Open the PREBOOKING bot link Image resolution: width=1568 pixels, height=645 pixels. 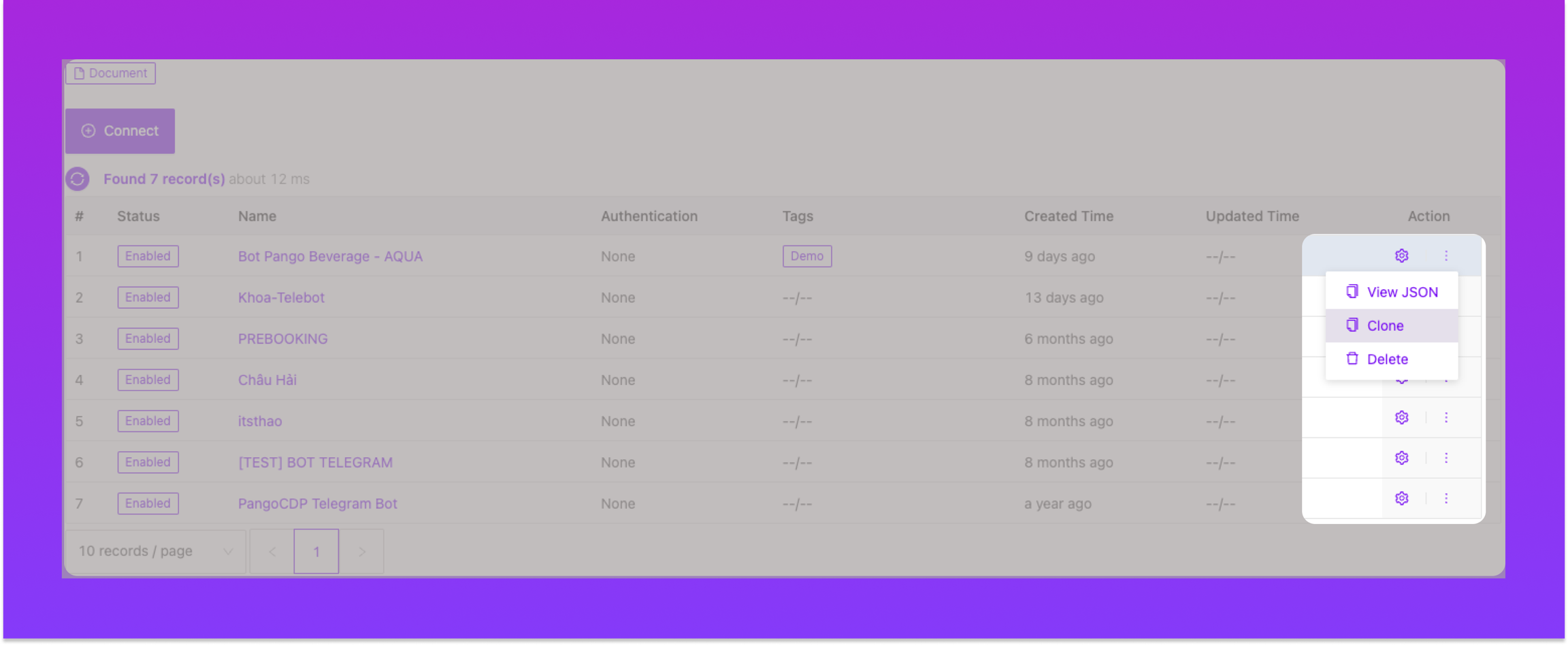(282, 339)
